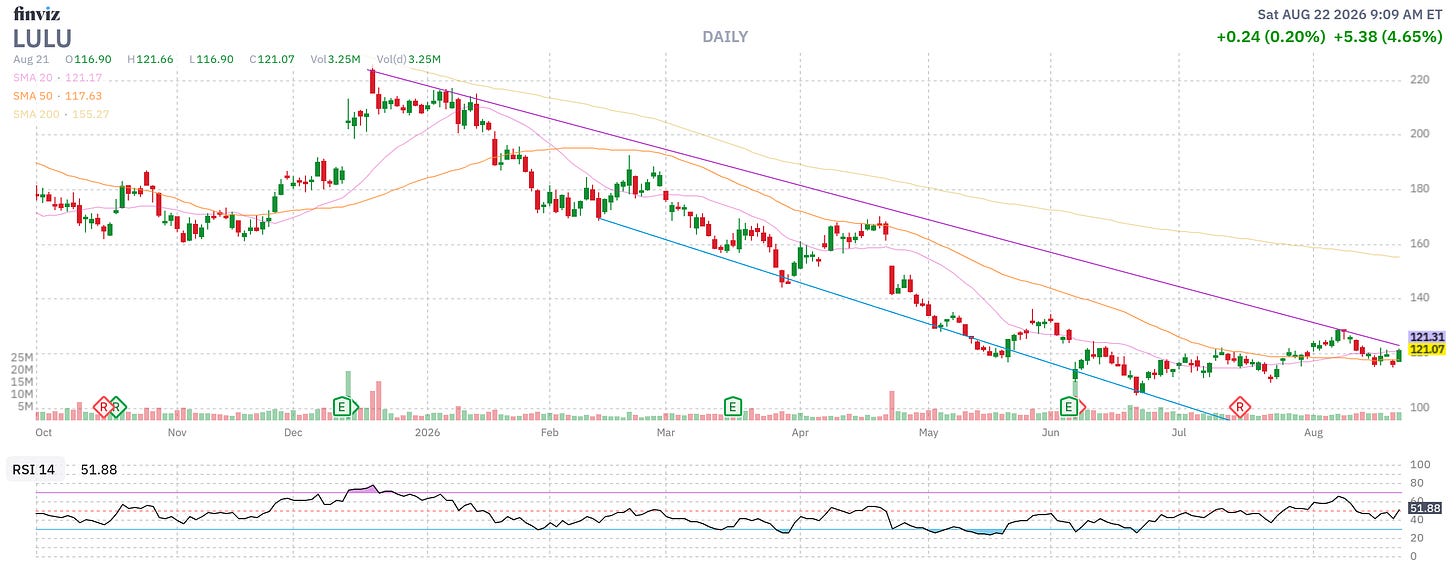Click the Dec label on time axis
This screenshot has width=1456, height=572.
click(293, 433)
